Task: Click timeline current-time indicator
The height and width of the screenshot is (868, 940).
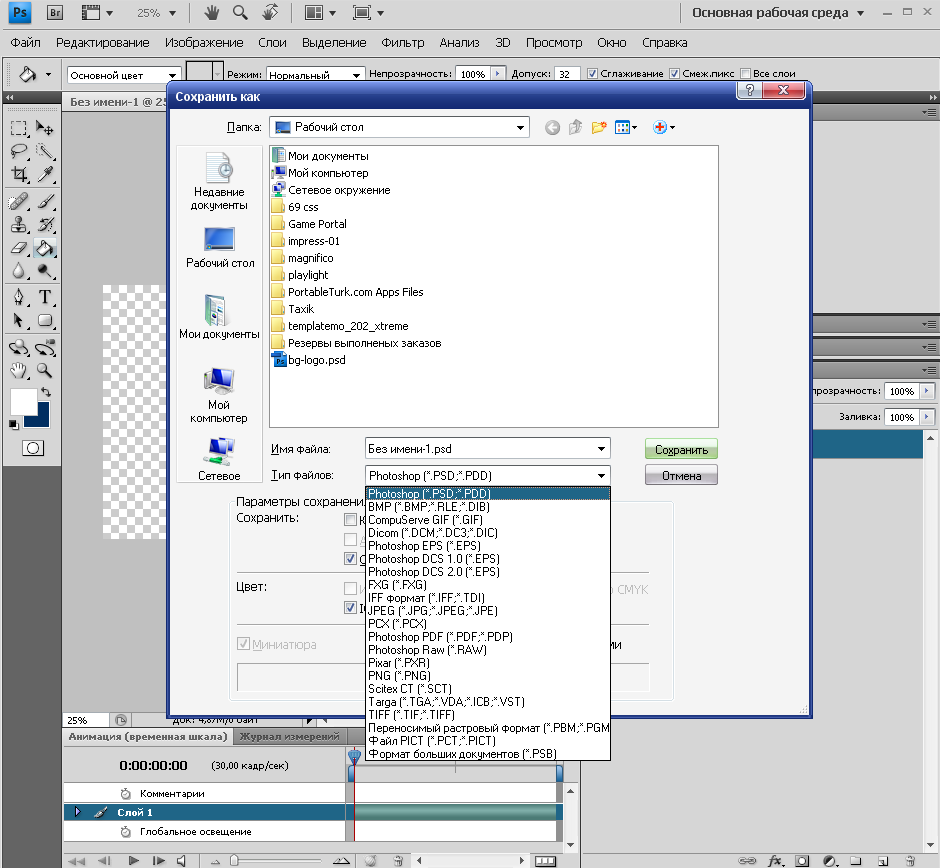Action: pos(354,758)
